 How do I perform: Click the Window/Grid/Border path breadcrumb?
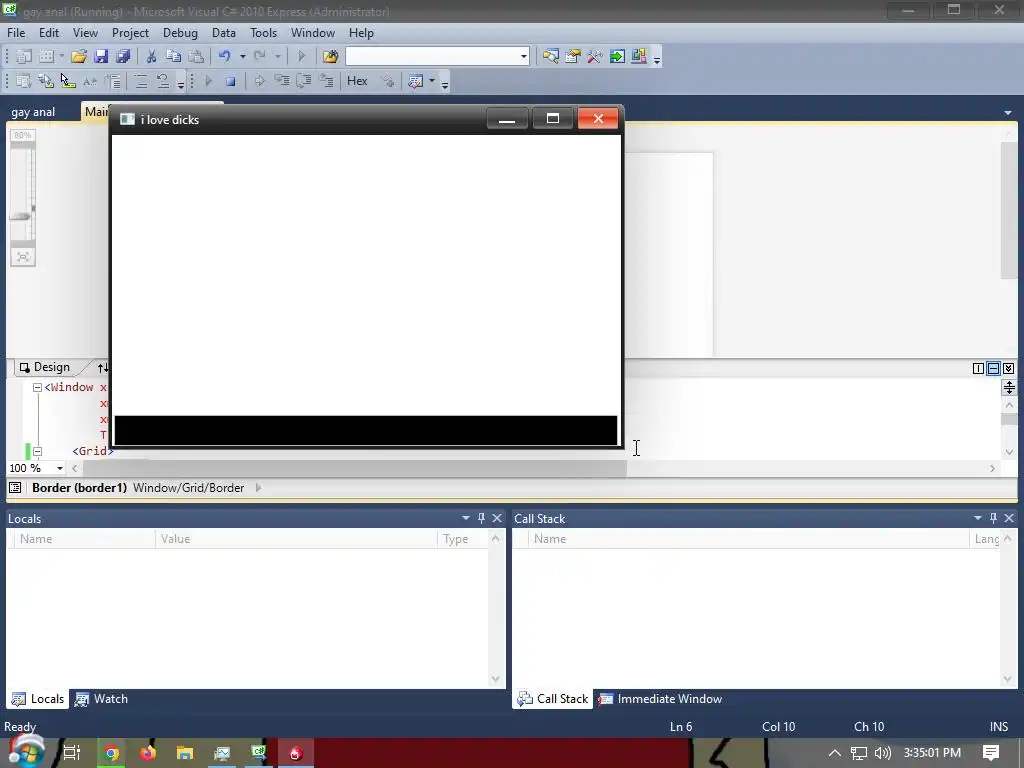point(188,488)
